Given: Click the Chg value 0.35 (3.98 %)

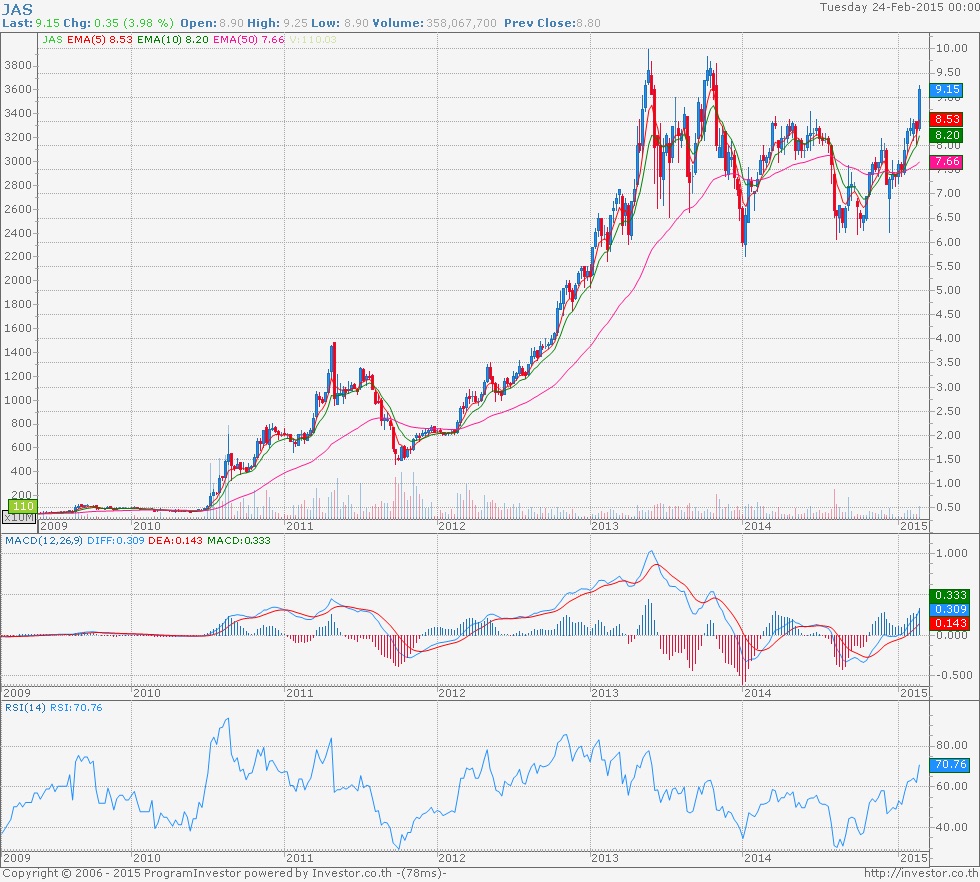Looking at the screenshot, I should coord(134,23).
